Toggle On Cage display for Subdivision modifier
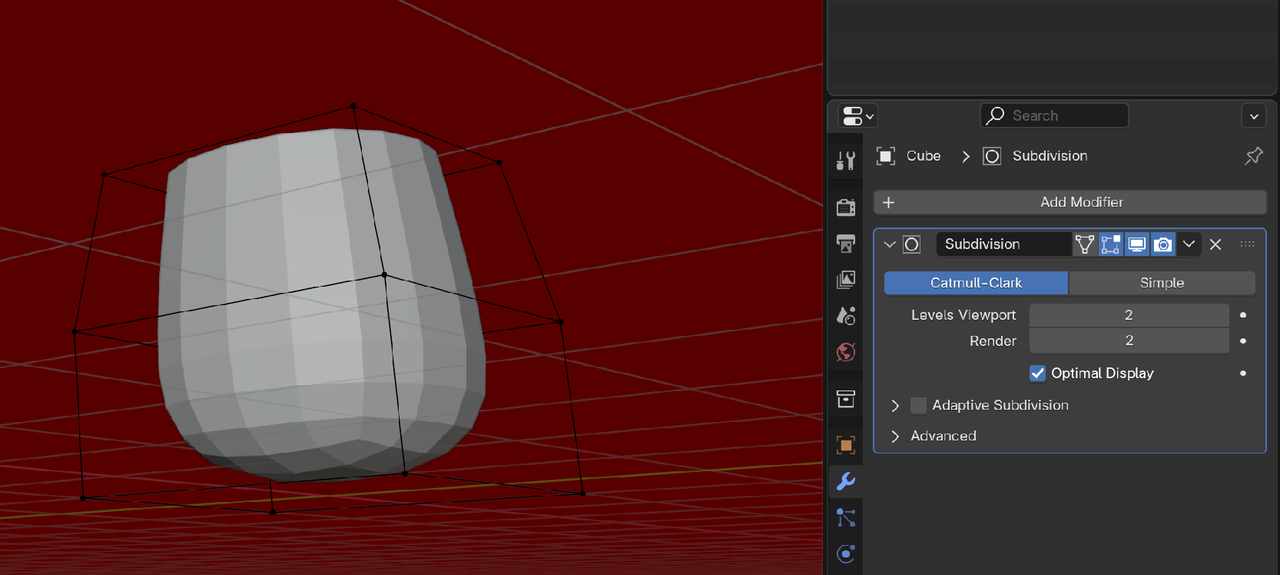This screenshot has width=1280, height=575. click(x=1085, y=244)
